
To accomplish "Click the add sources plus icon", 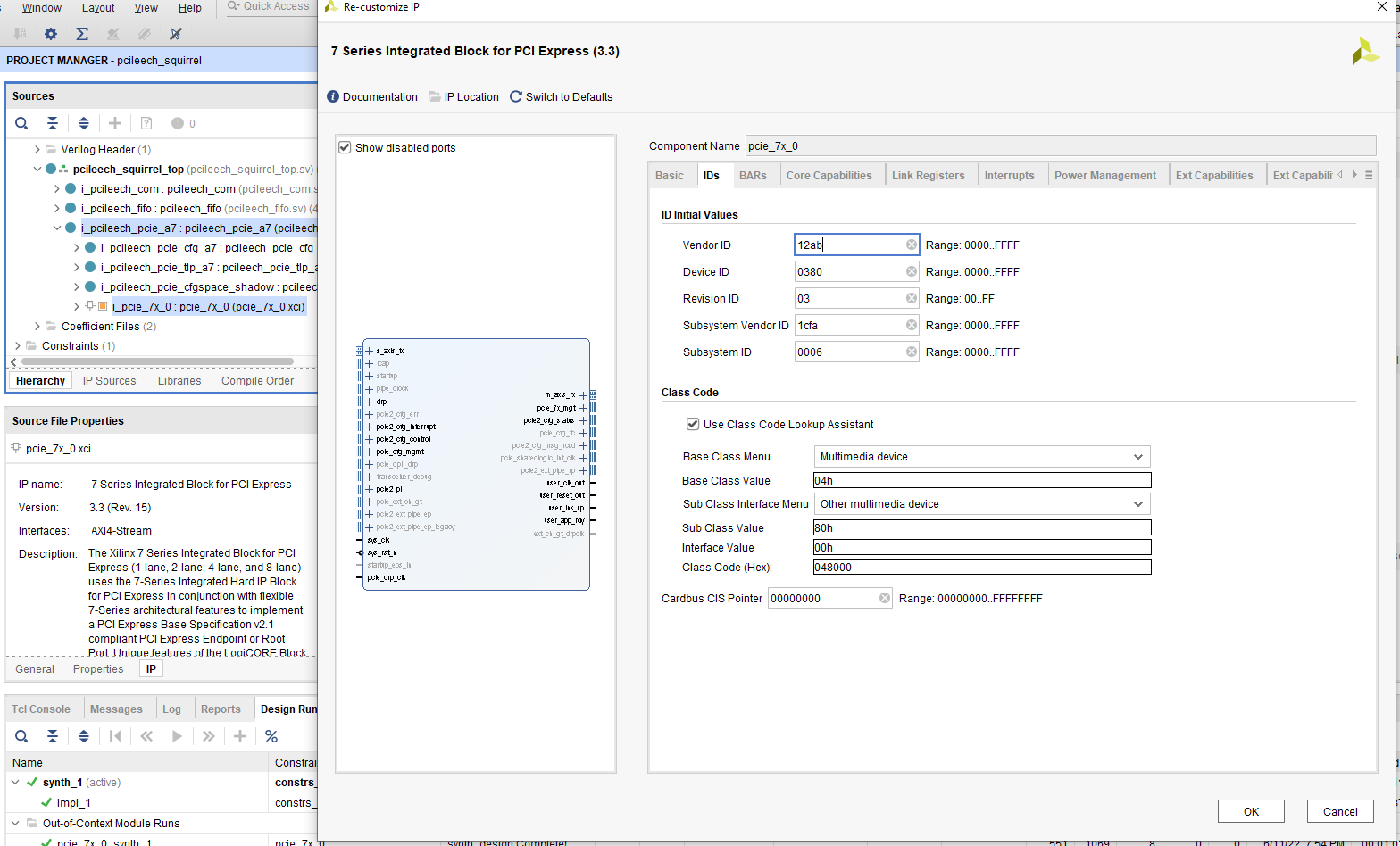I will tap(115, 123).
